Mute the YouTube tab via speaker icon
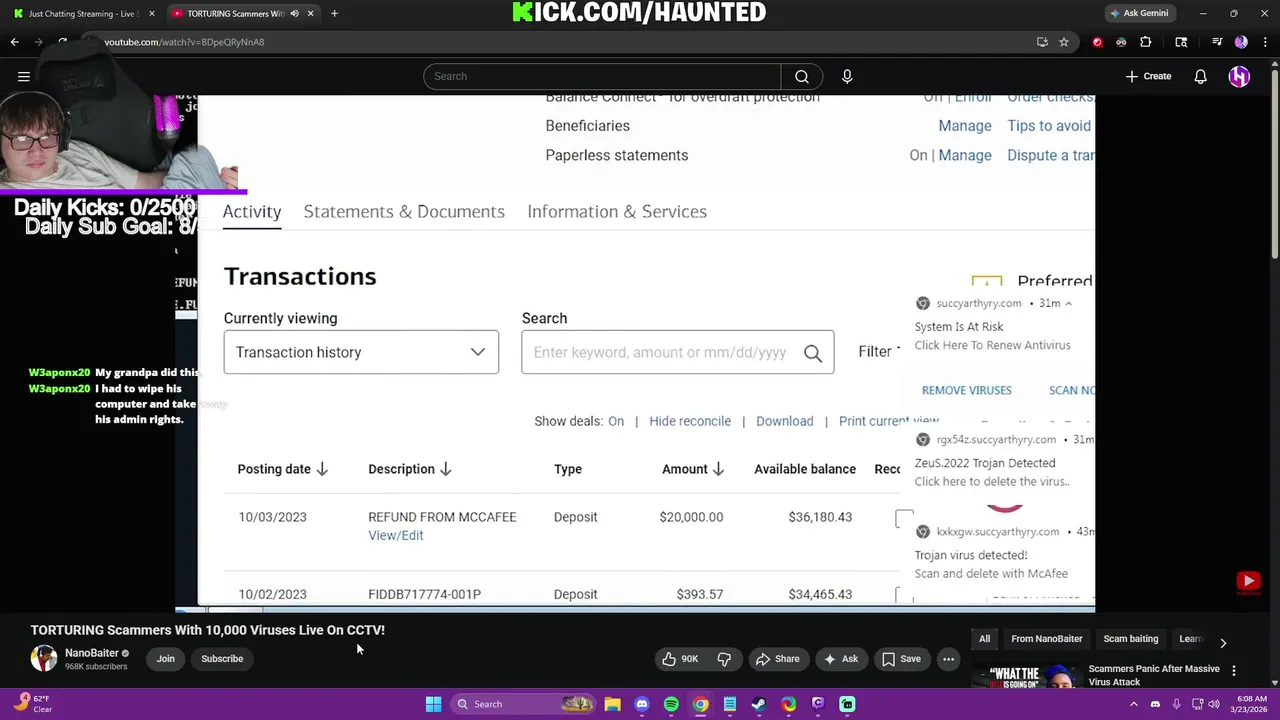The image size is (1280, 720). pyautogui.click(x=294, y=14)
